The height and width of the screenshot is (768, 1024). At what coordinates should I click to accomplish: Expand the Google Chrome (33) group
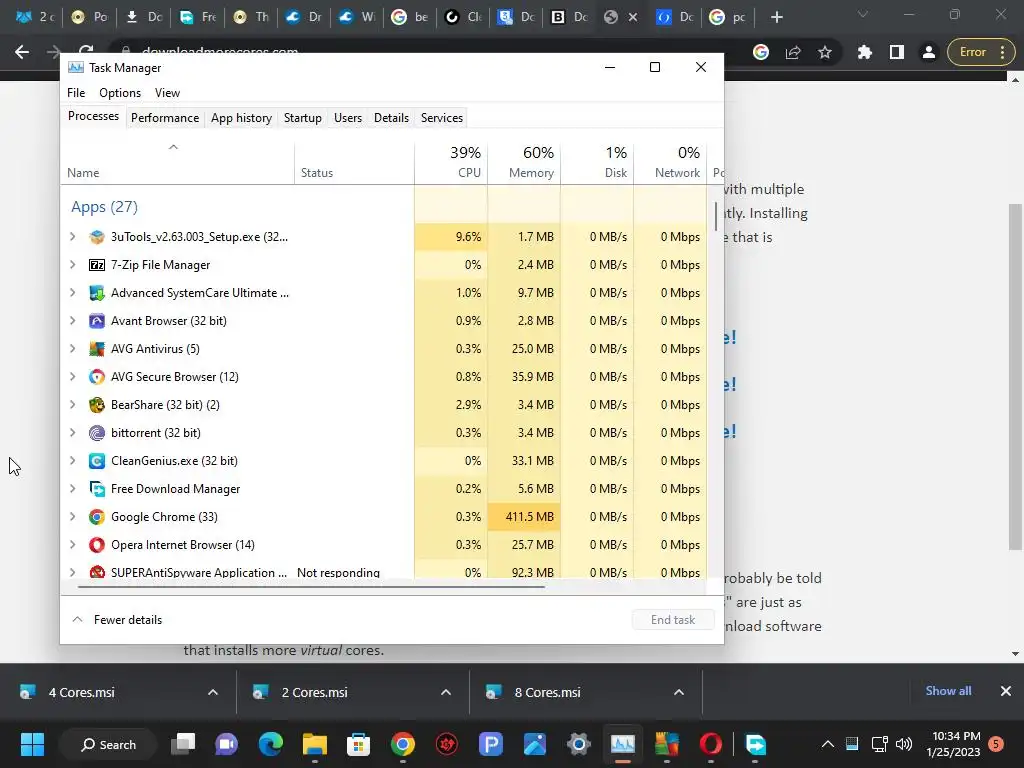(x=72, y=517)
